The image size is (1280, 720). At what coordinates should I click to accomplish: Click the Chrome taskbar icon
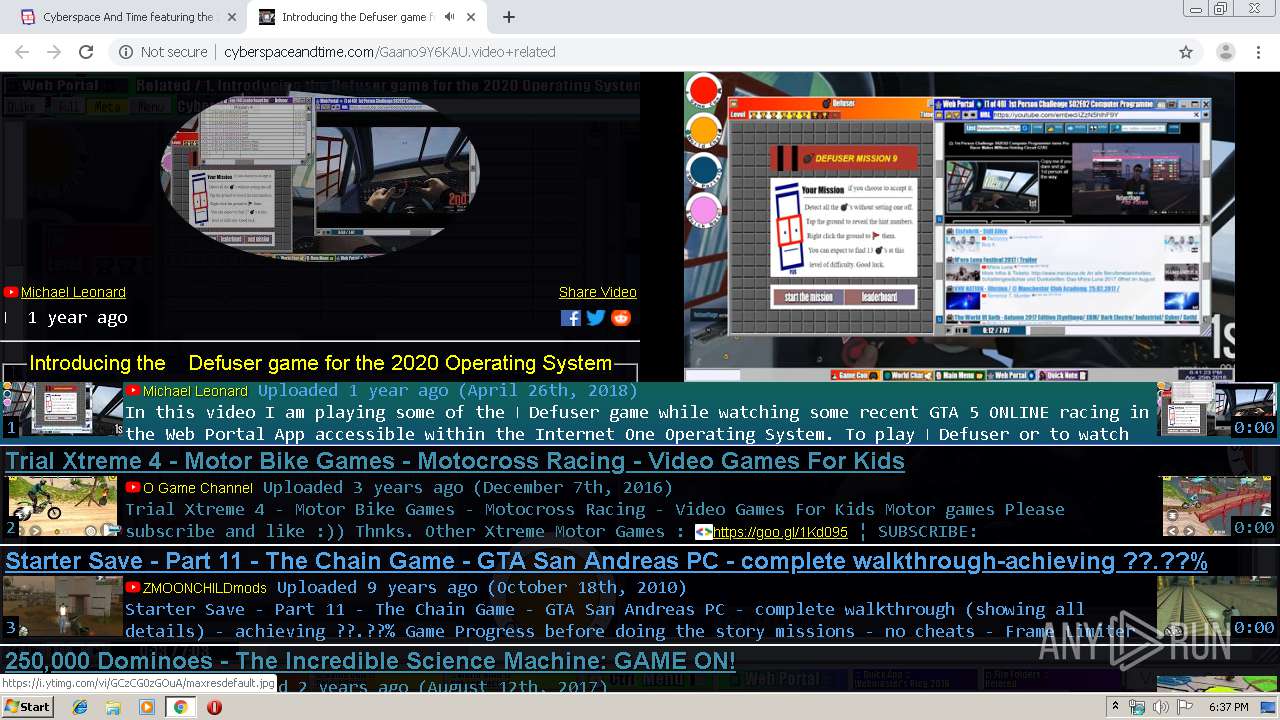coord(180,707)
